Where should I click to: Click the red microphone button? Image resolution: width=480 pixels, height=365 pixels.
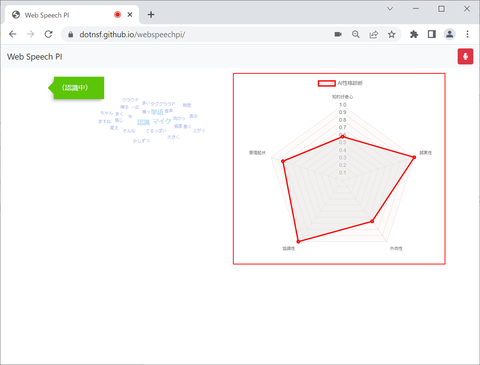(x=465, y=56)
